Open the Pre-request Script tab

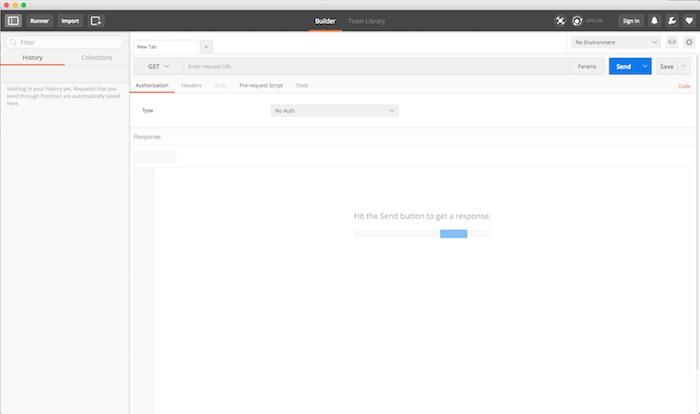pos(261,85)
